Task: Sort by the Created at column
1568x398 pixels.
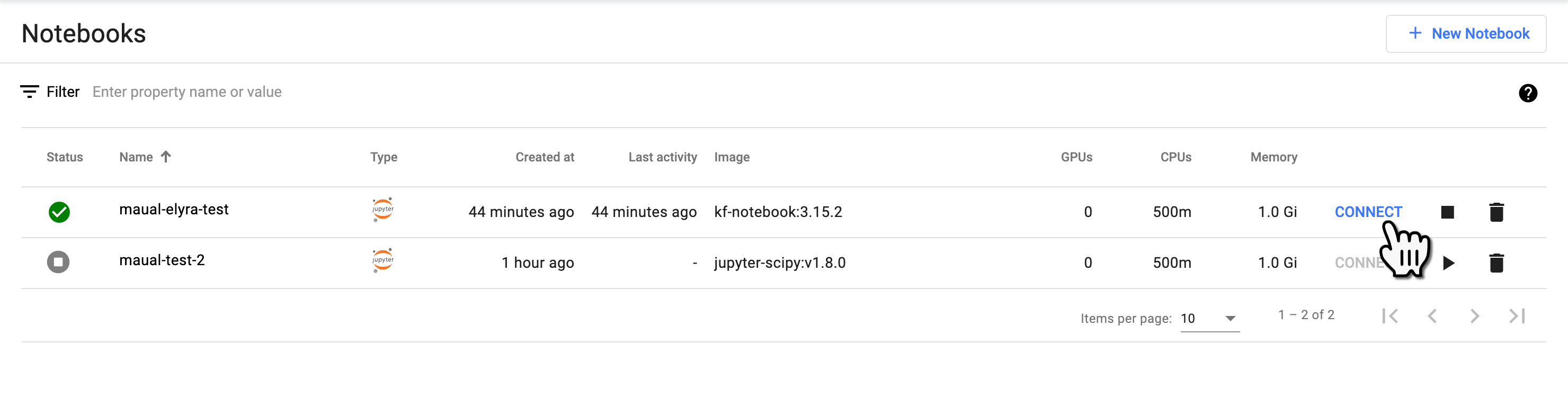Action: [544, 157]
